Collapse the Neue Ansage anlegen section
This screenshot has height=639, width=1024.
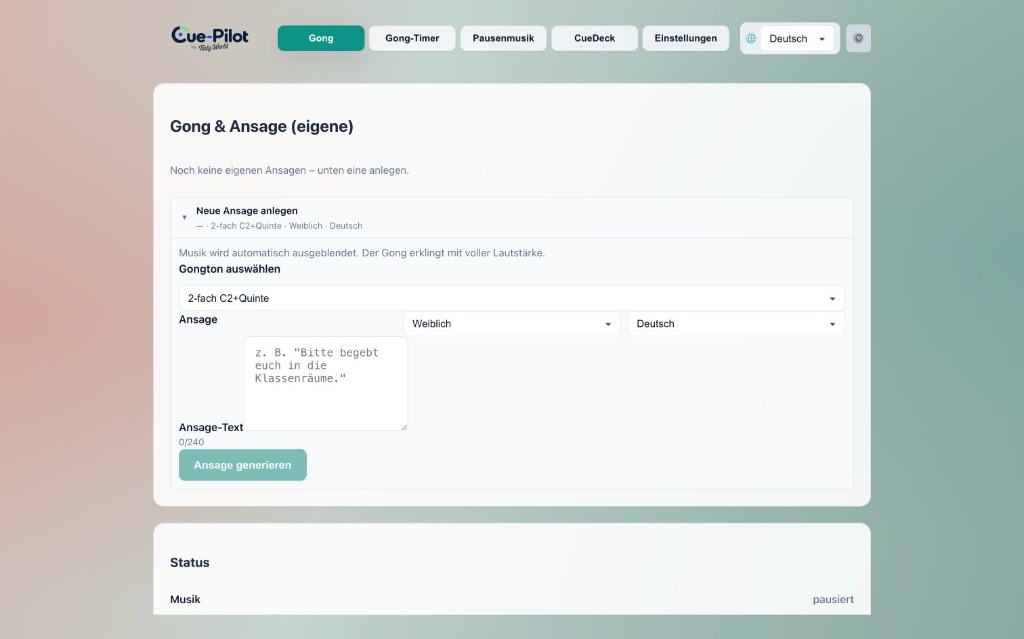click(x=511, y=218)
